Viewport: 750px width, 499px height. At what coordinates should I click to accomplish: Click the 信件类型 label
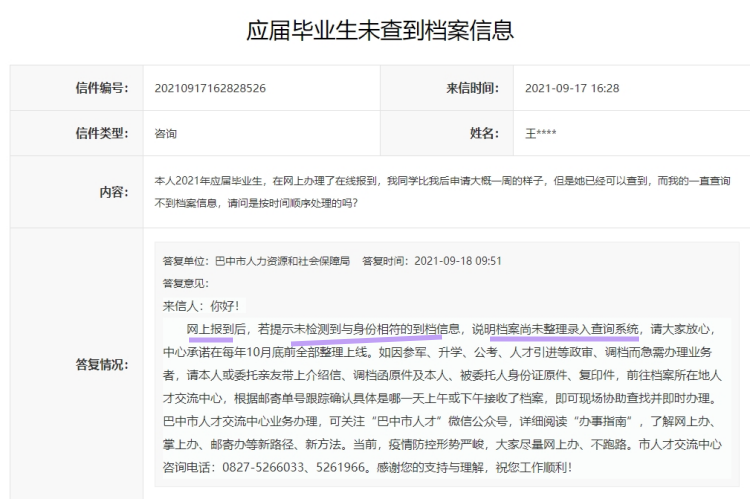[102, 133]
